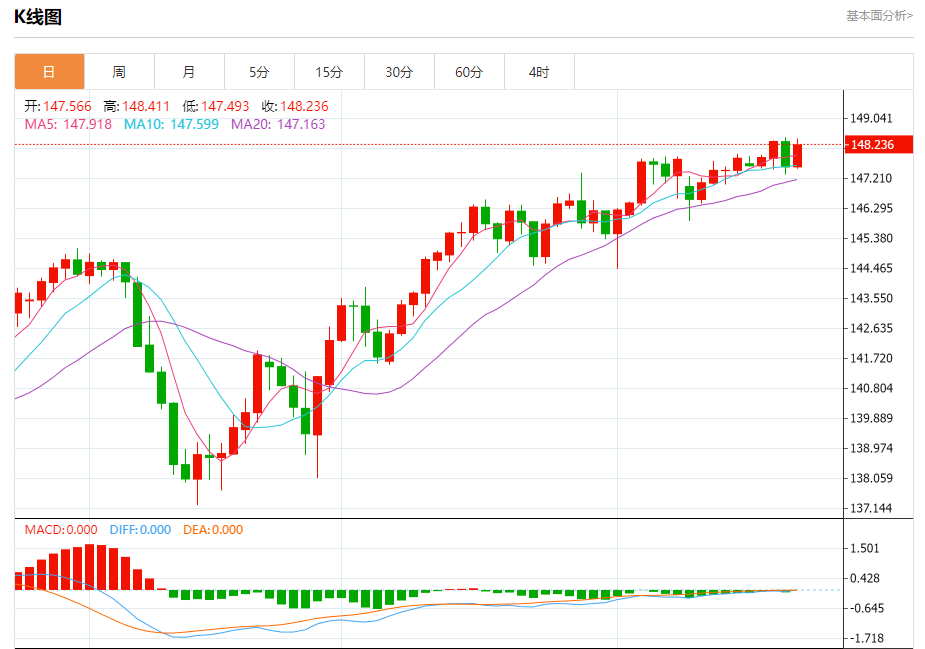The image size is (925, 649).
Task: Open the 30分 interval tab
Action: pos(399,72)
